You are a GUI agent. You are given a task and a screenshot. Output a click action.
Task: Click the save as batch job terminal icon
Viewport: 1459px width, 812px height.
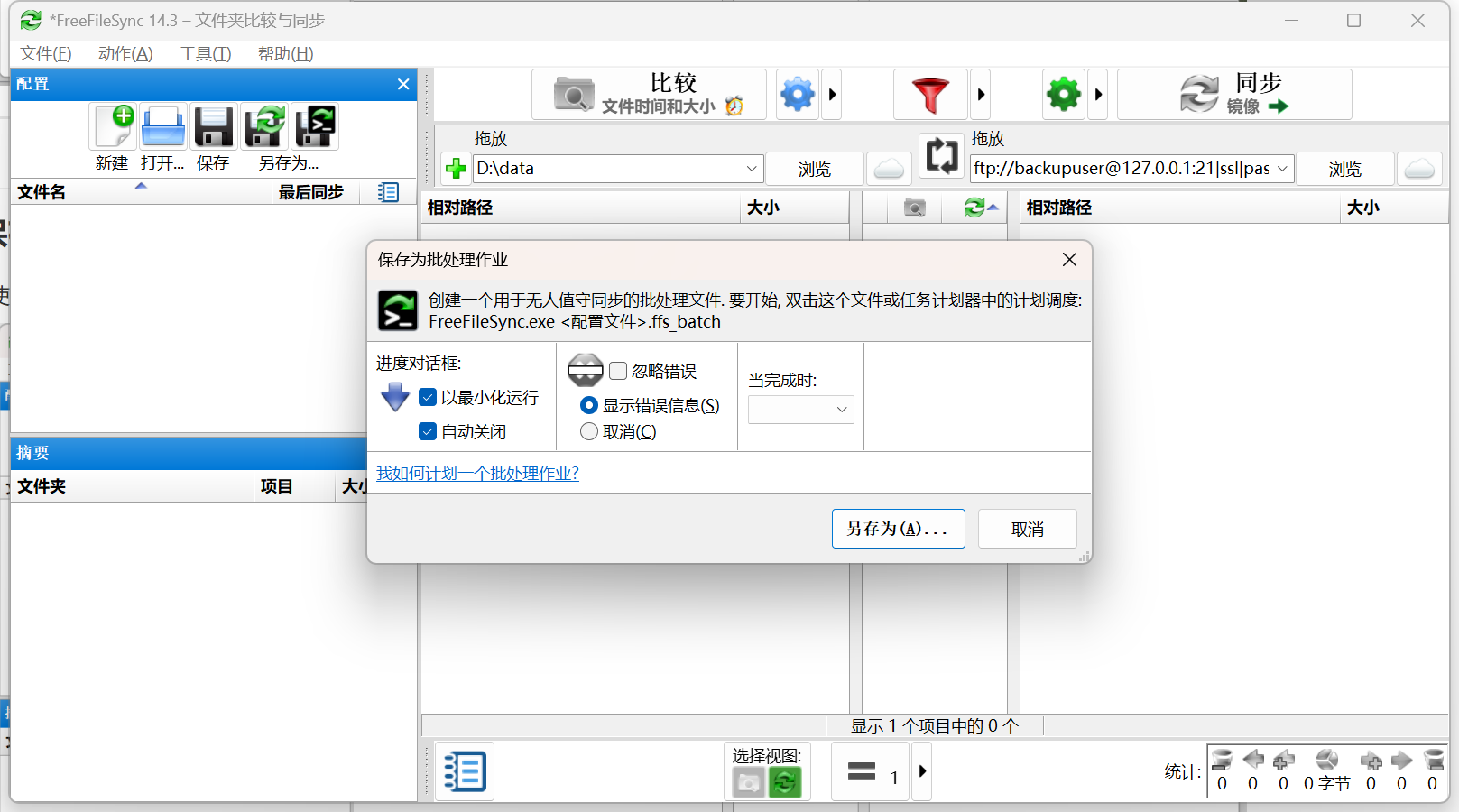[x=315, y=126]
